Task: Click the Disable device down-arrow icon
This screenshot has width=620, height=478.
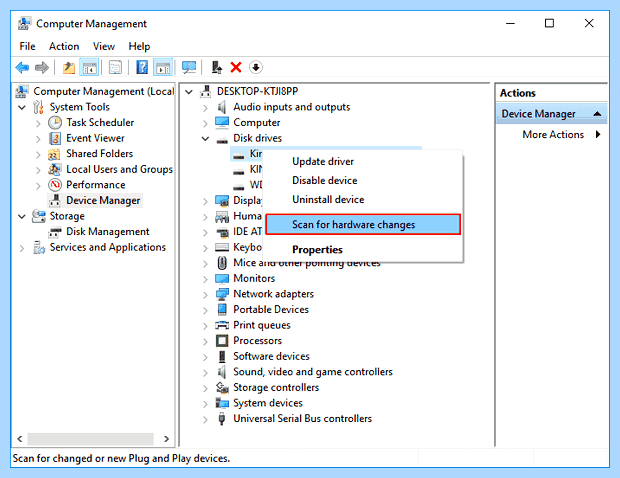Action: point(256,68)
